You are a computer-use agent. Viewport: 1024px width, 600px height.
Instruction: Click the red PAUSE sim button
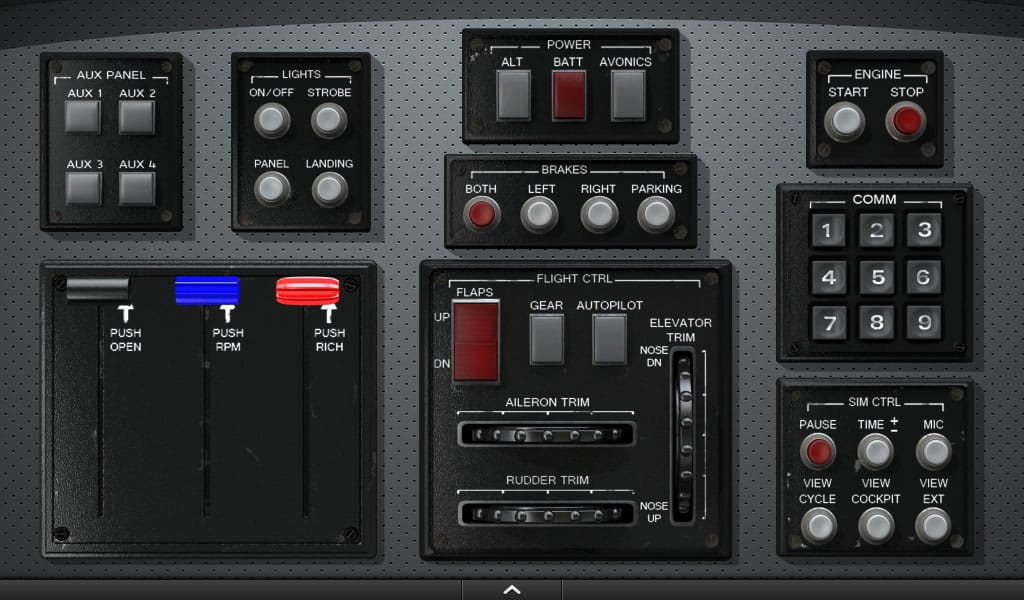point(818,452)
